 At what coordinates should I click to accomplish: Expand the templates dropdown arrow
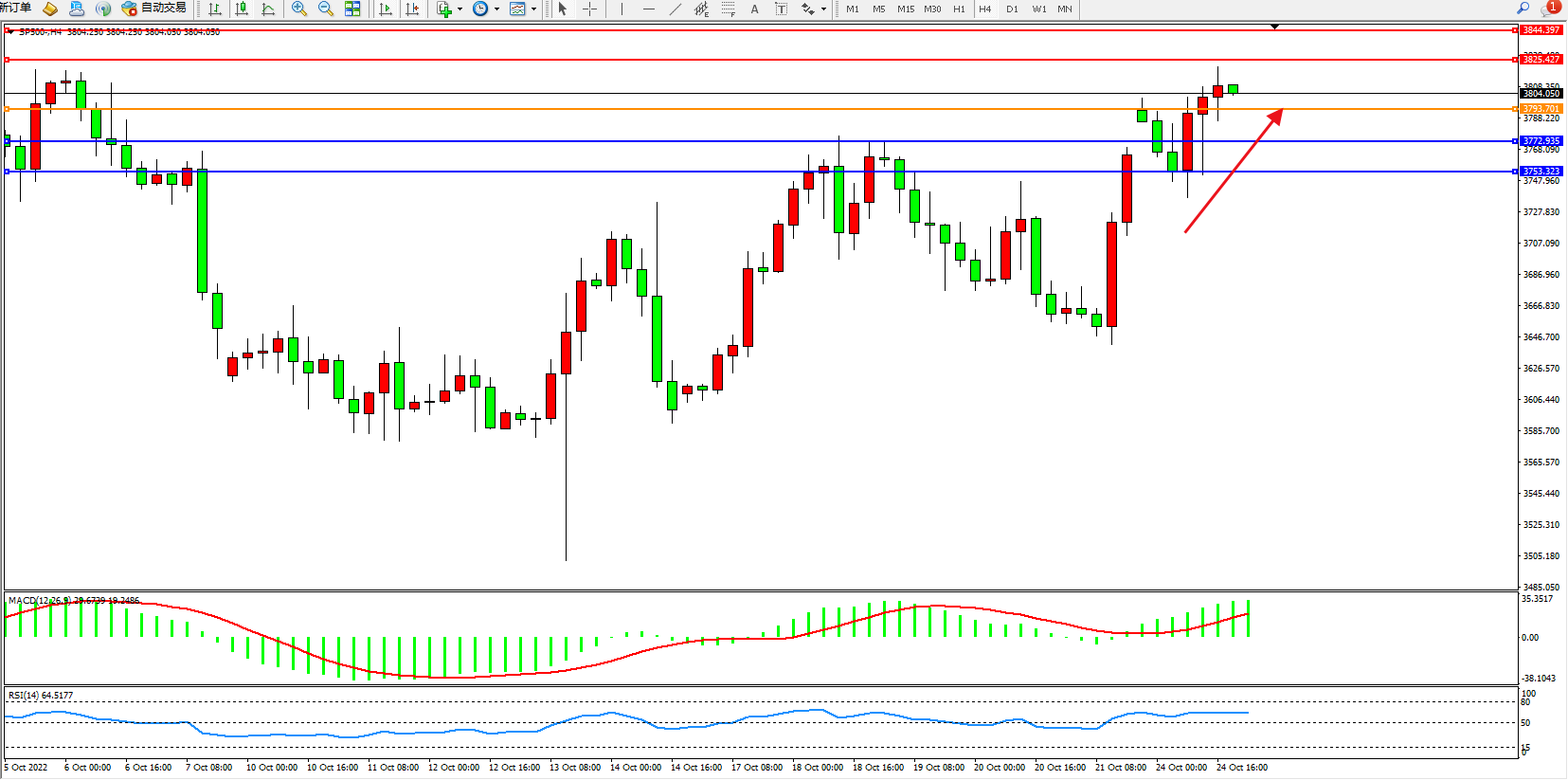(533, 9)
